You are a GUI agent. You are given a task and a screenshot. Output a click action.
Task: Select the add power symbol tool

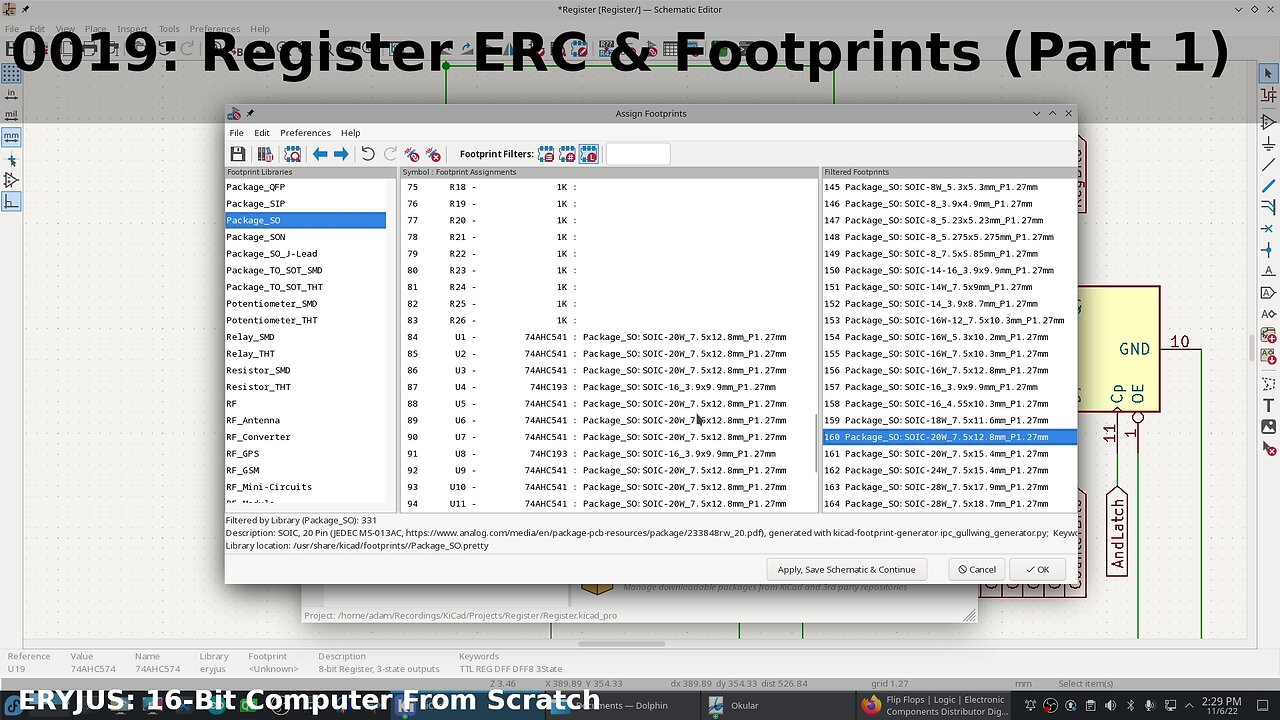(x=1268, y=143)
